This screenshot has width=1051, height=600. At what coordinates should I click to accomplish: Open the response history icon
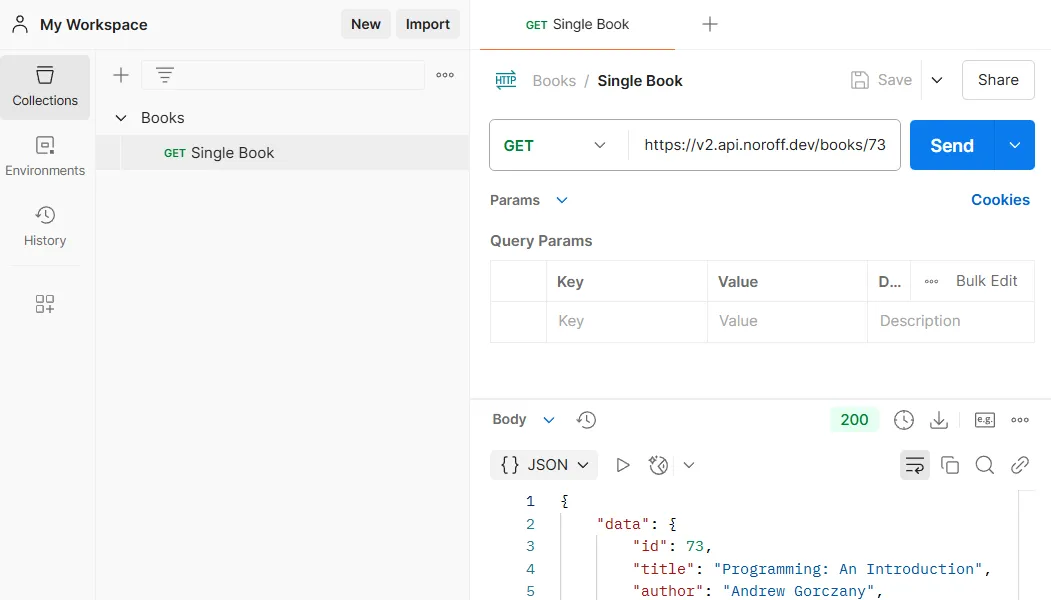(586, 420)
